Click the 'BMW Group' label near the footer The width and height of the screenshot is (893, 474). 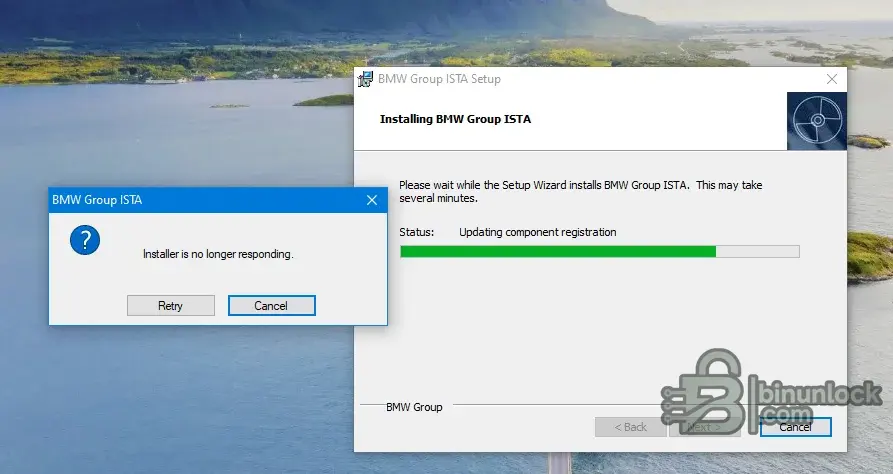pos(414,407)
